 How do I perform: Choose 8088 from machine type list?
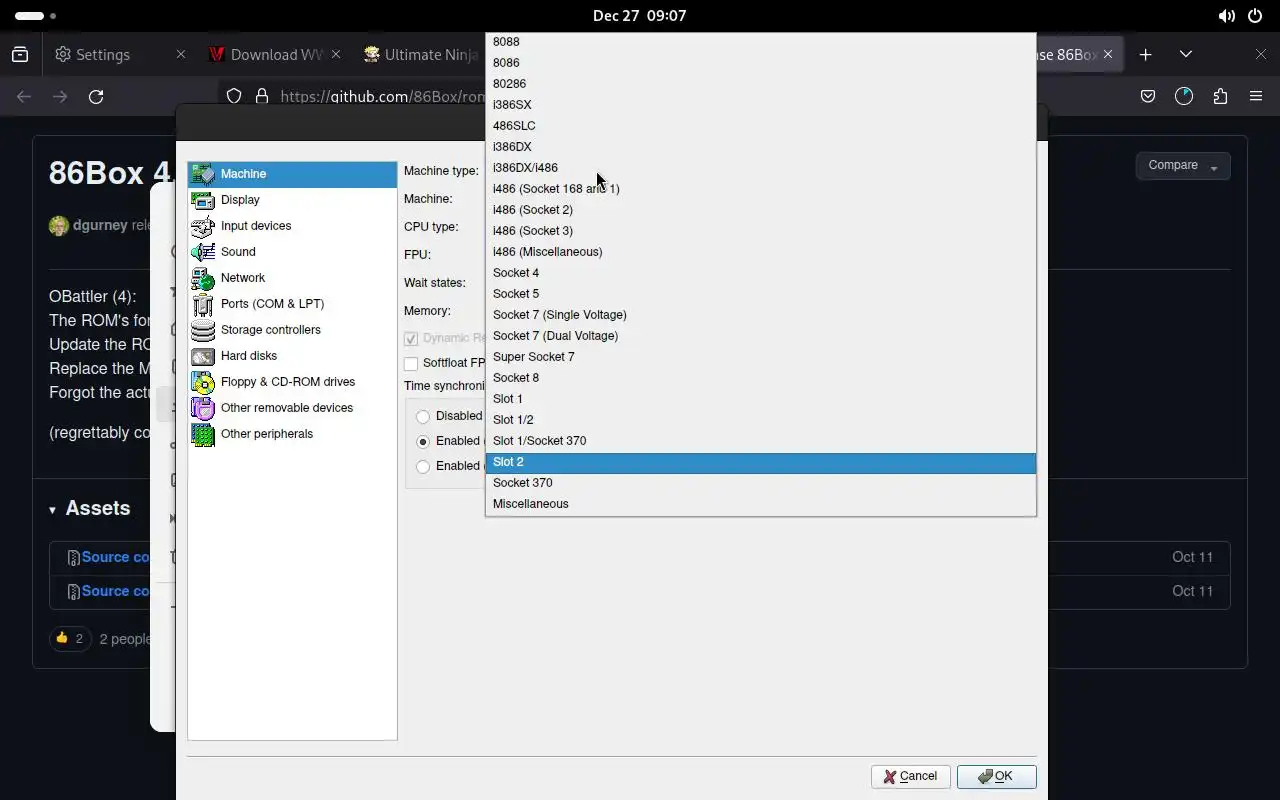point(760,42)
